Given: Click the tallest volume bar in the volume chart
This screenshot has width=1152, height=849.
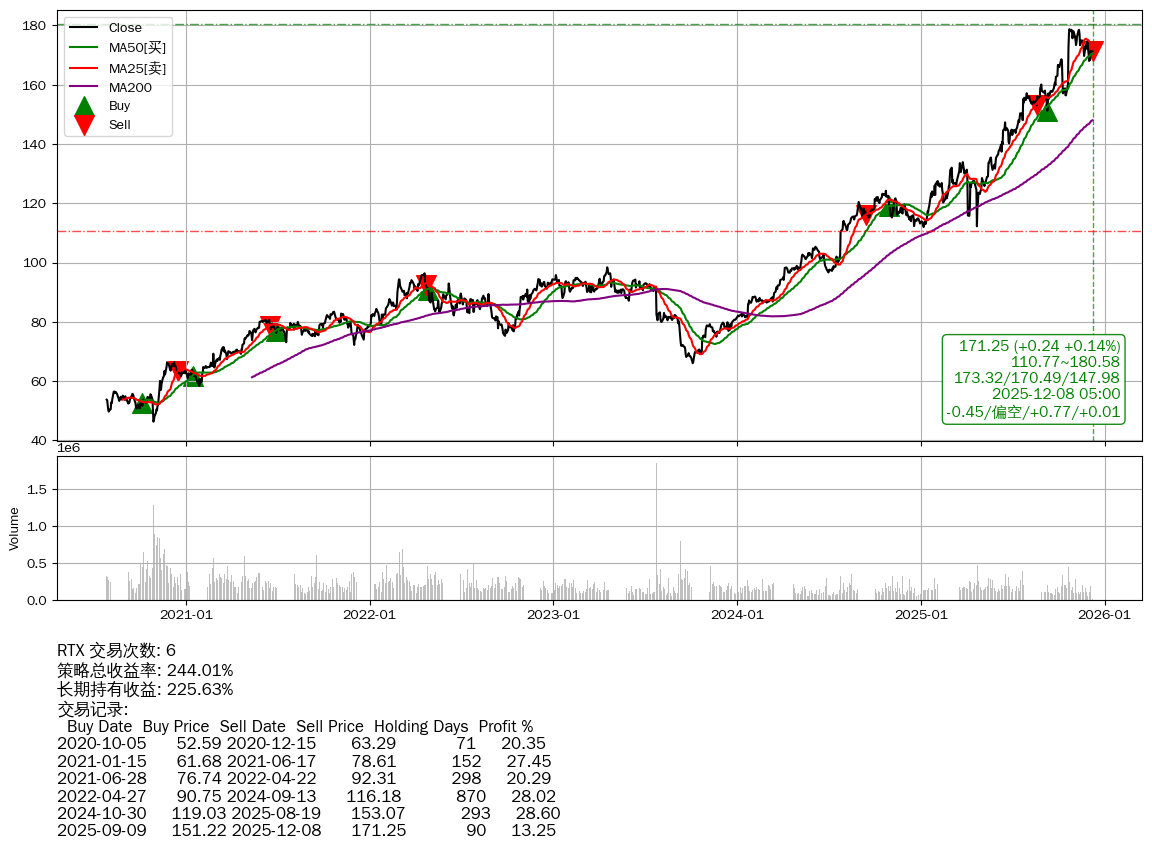Looking at the screenshot, I should coord(657,530).
